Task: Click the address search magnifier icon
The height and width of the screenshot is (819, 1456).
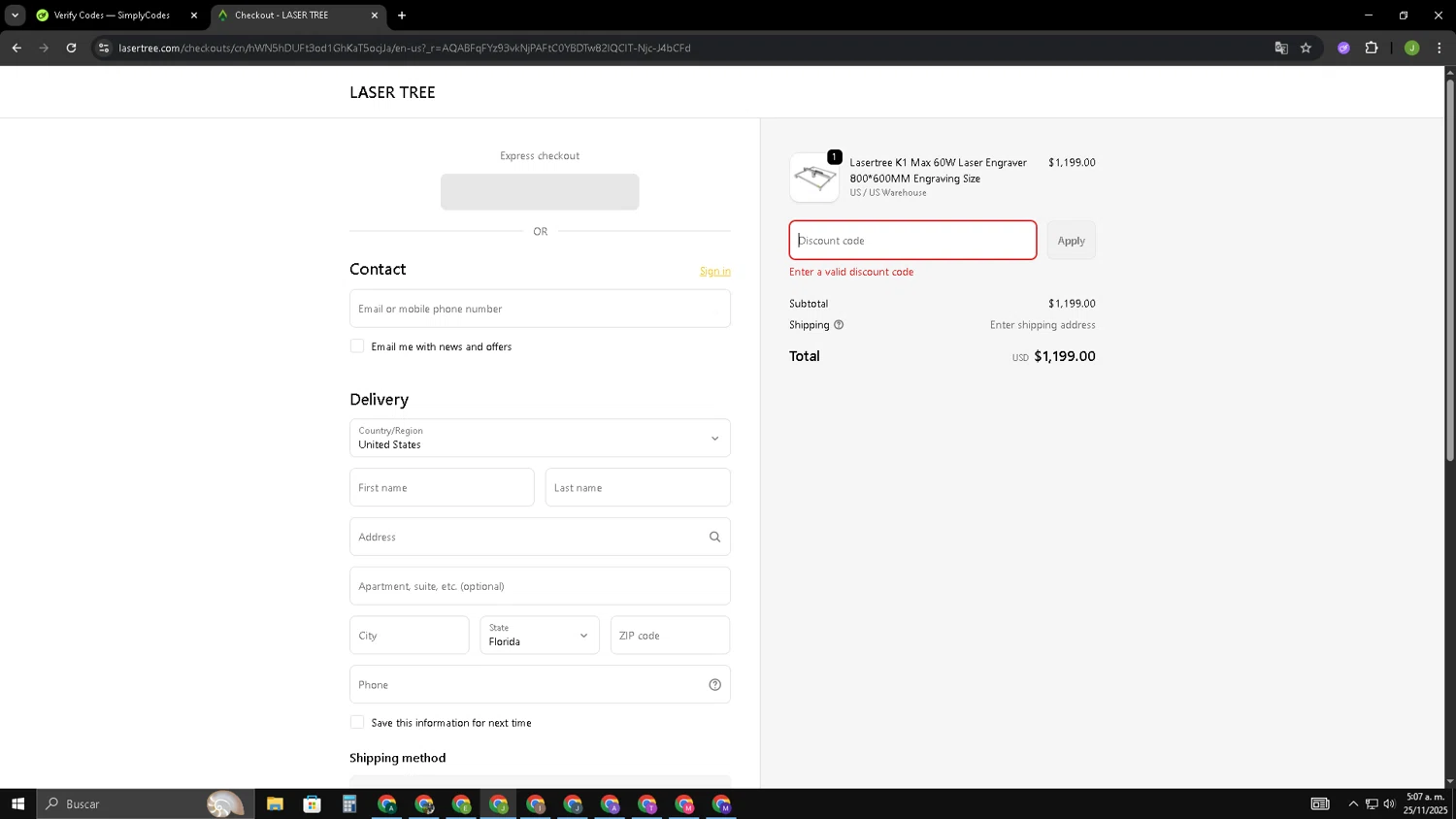Action: (x=714, y=537)
